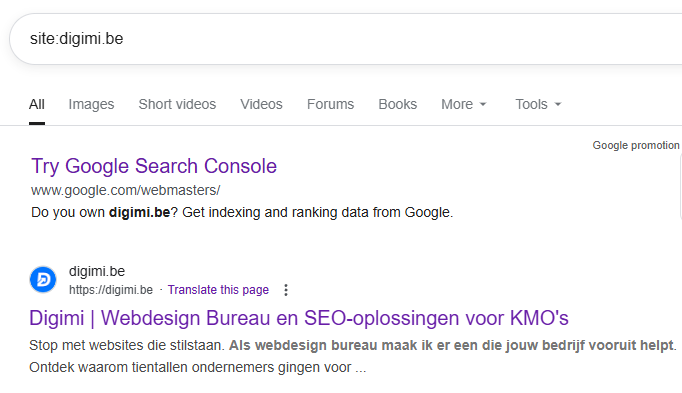Open the three-dot result options menu
The height and width of the screenshot is (393, 682).
[286, 290]
